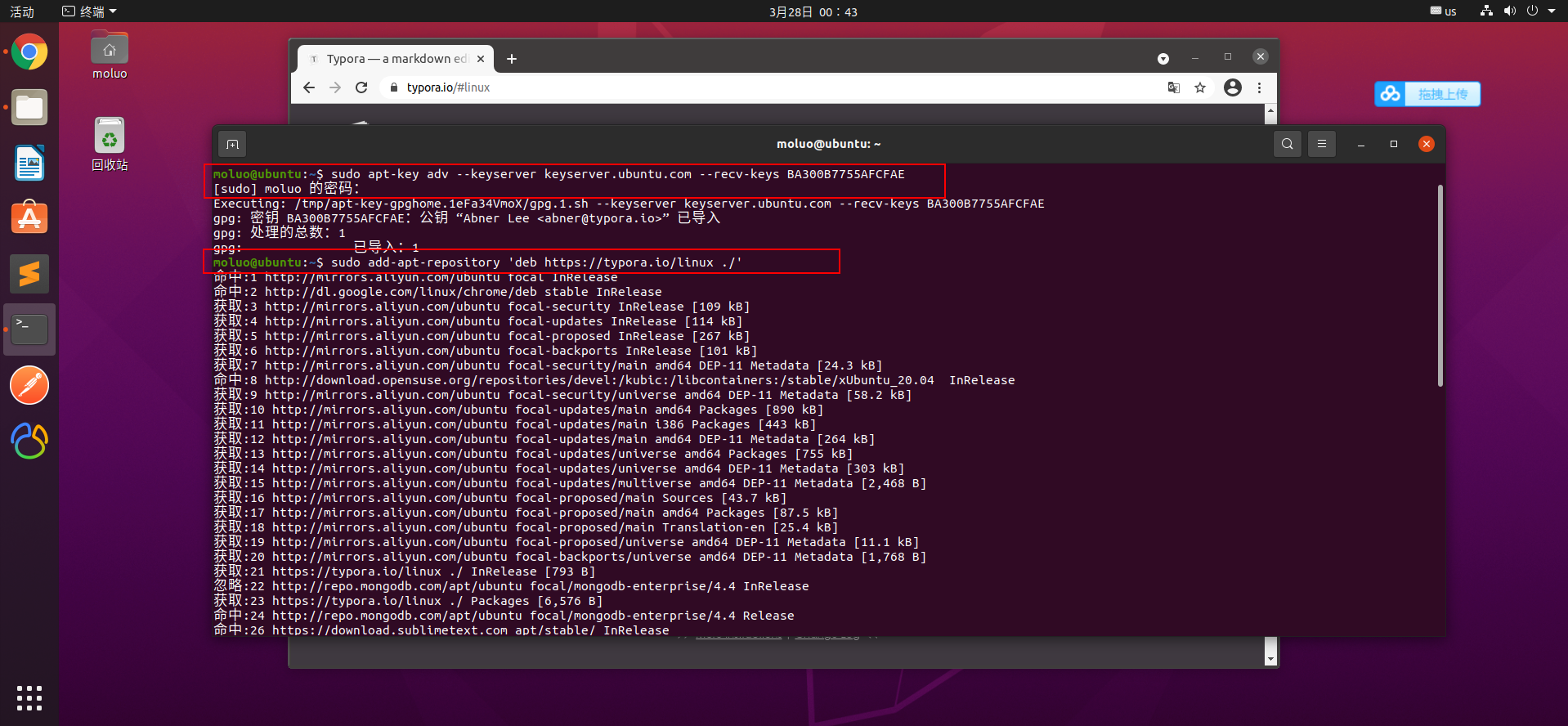
Task: Open Chrome's three-dot menu
Action: 1259,87
